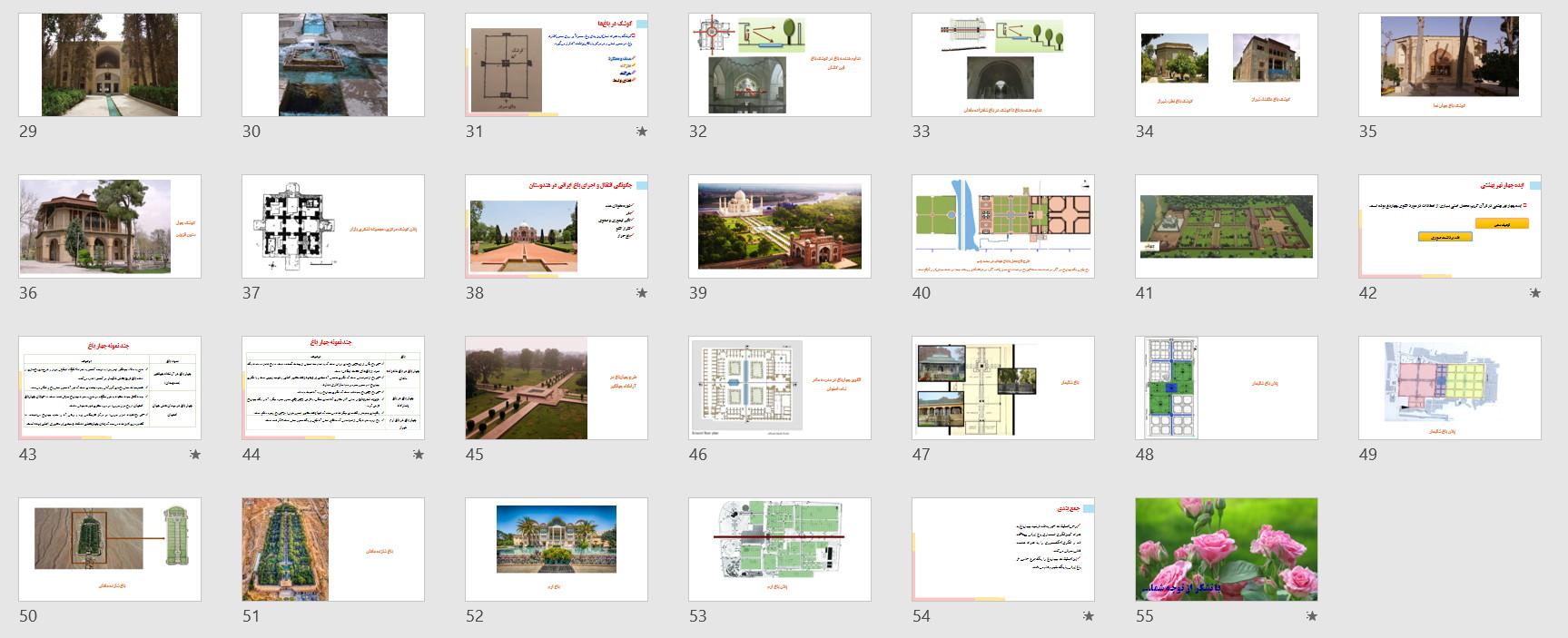
Task: Select slide 53 plan with red axis line
Action: click(x=779, y=549)
